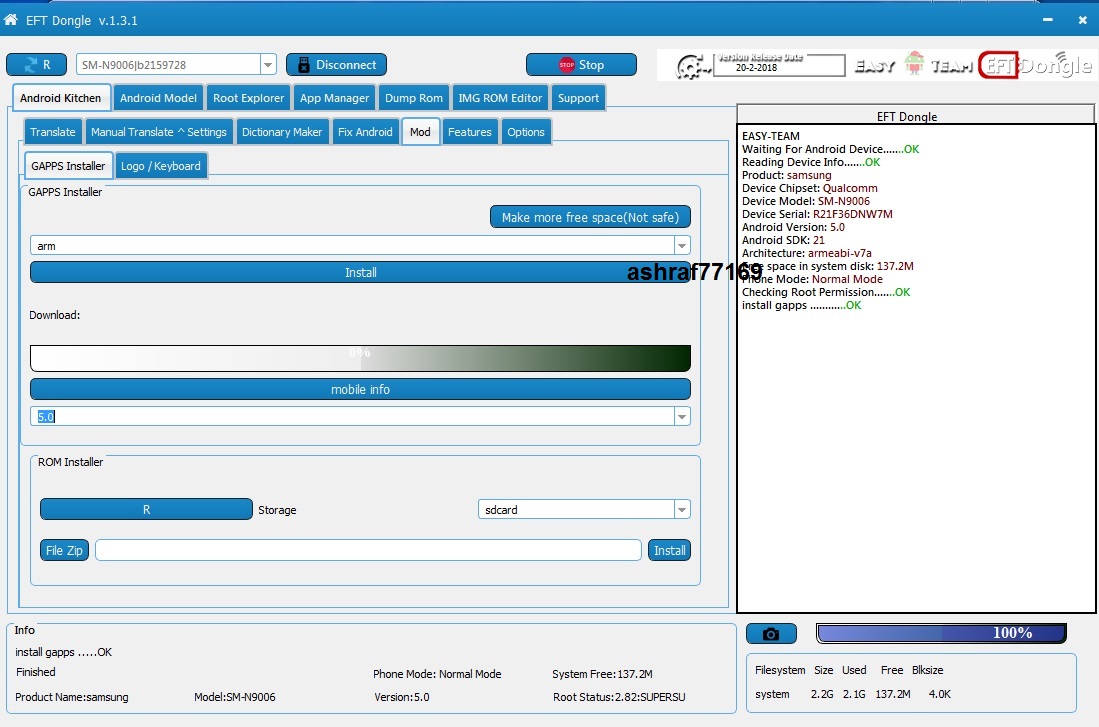Switch to the Android Kitchen tab
Viewport: 1099px width, 727px height.
click(x=61, y=98)
